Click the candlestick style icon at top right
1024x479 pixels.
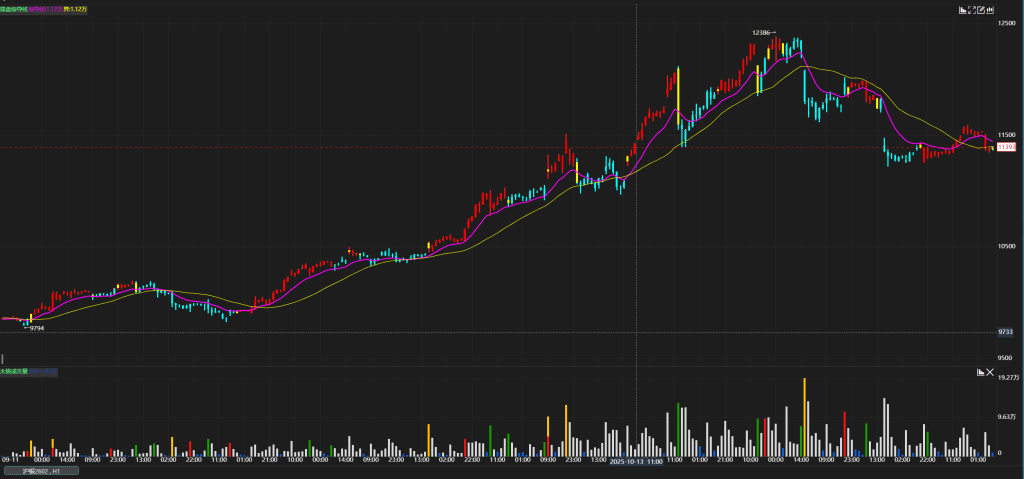point(991,10)
